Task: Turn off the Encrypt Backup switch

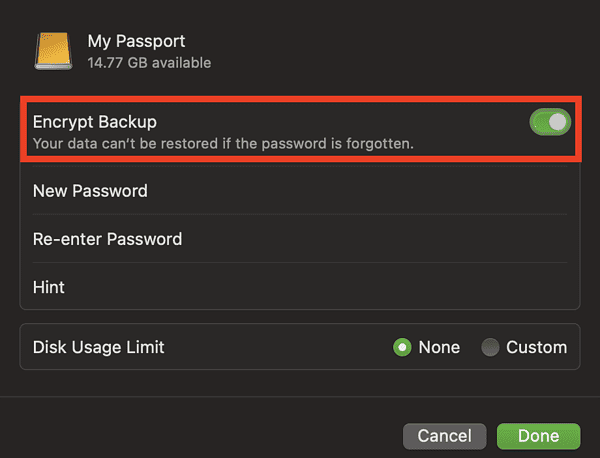Action: coord(549,123)
